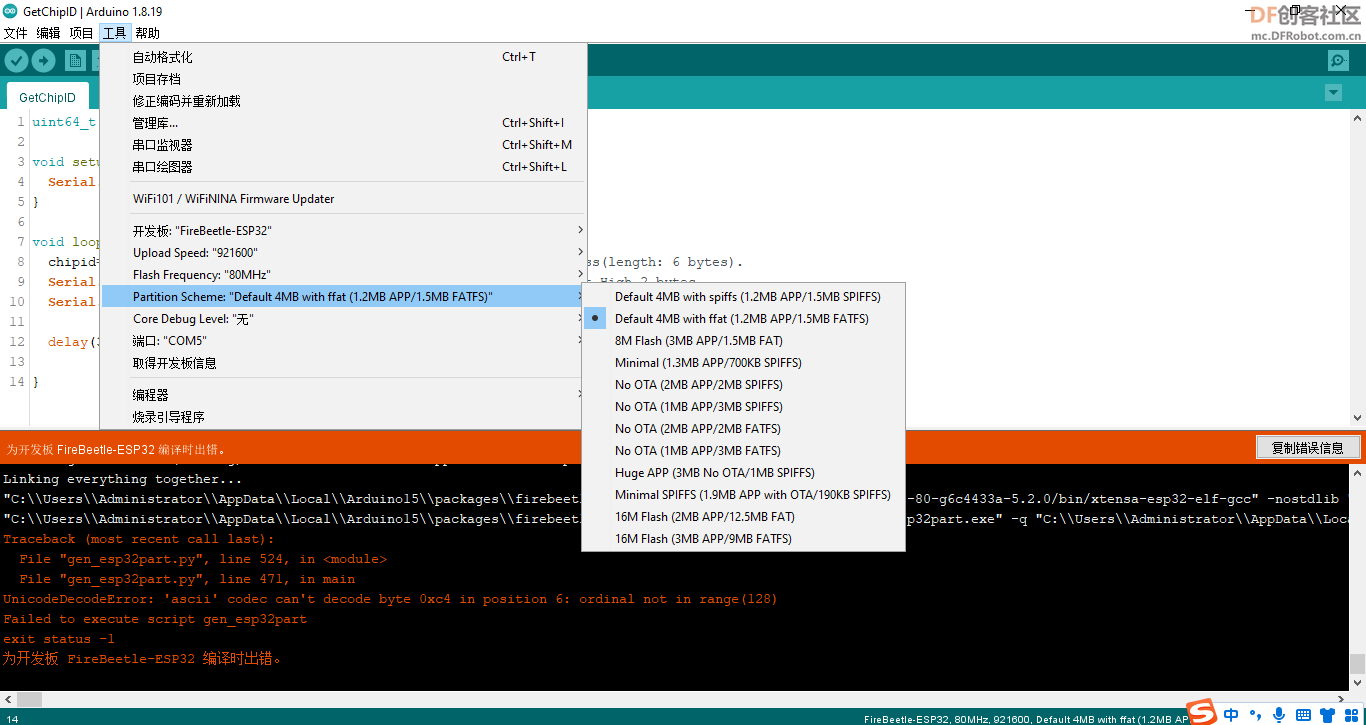Viewport: 1366px width, 725px height.
Task: Click the UnicodeDecodeError console line
Action: (x=390, y=599)
